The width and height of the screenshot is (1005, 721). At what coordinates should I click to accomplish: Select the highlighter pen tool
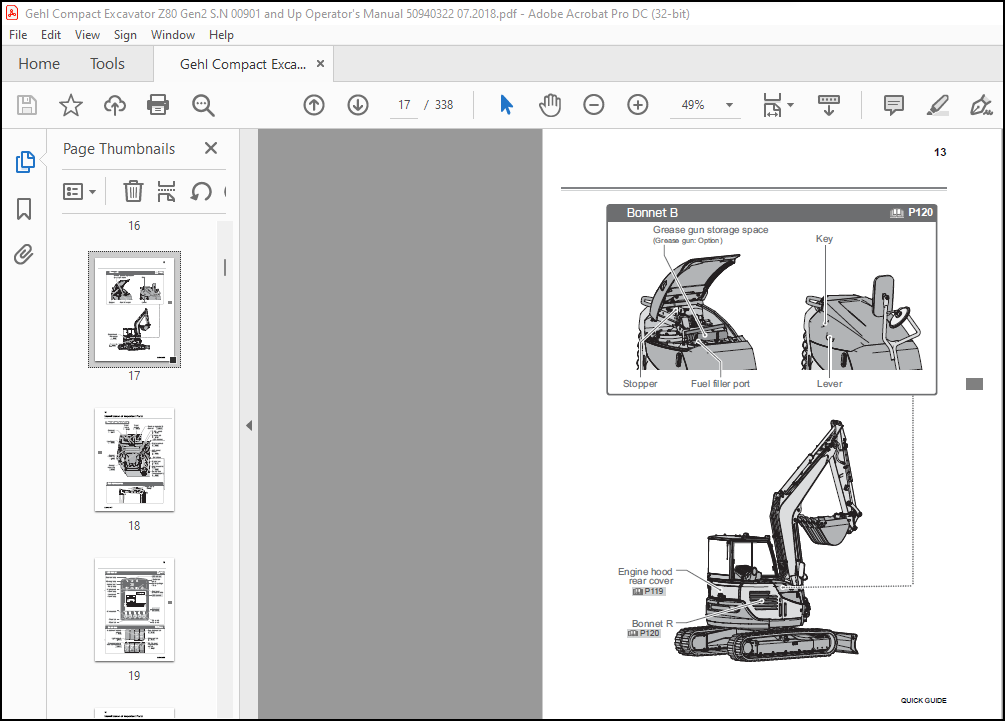pyautogui.click(x=937, y=105)
